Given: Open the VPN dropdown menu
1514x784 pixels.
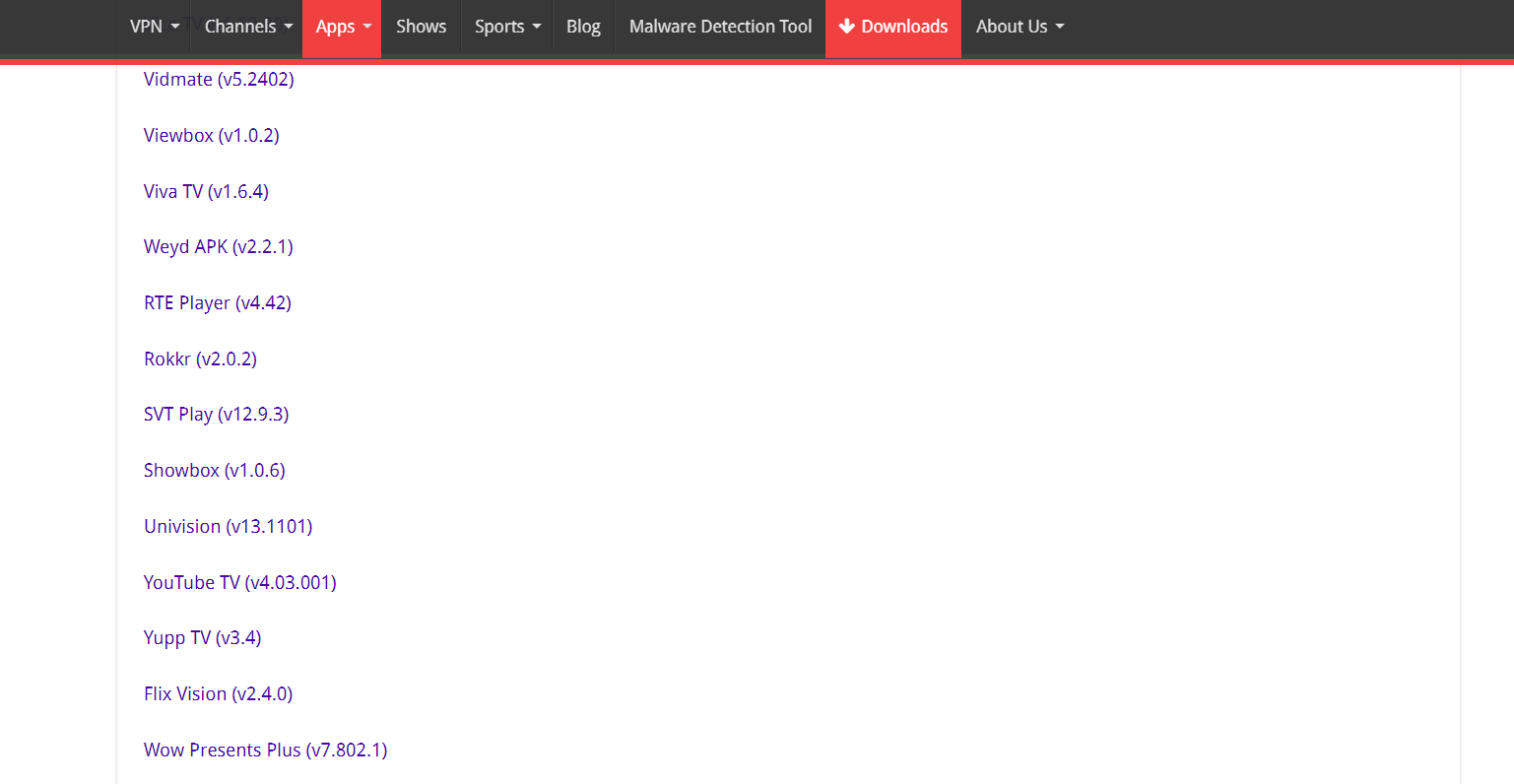Looking at the screenshot, I should [x=155, y=27].
